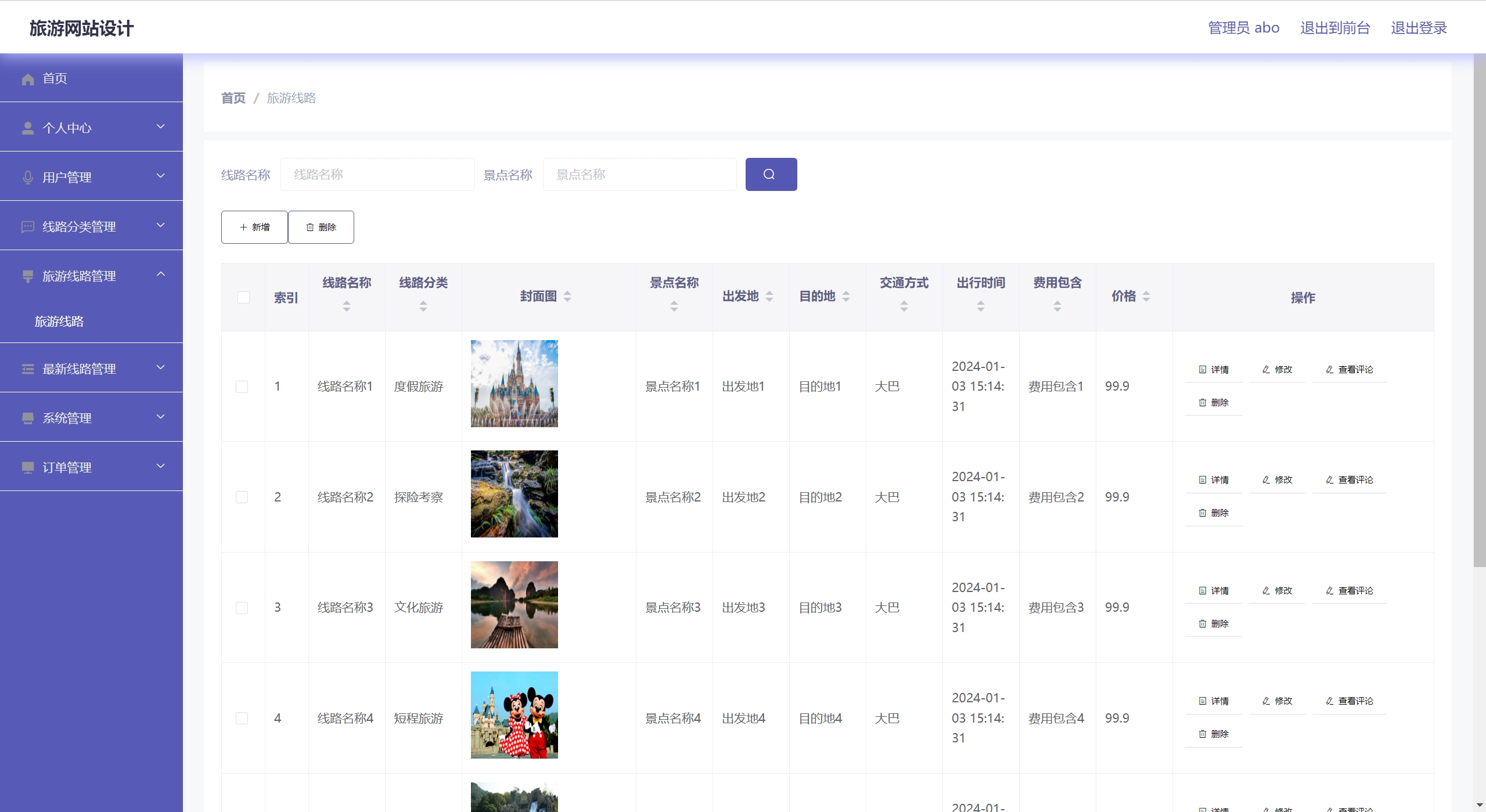Image resolution: width=1486 pixels, height=812 pixels.
Task: Toggle the select-all header checkbox
Action: pyautogui.click(x=243, y=298)
